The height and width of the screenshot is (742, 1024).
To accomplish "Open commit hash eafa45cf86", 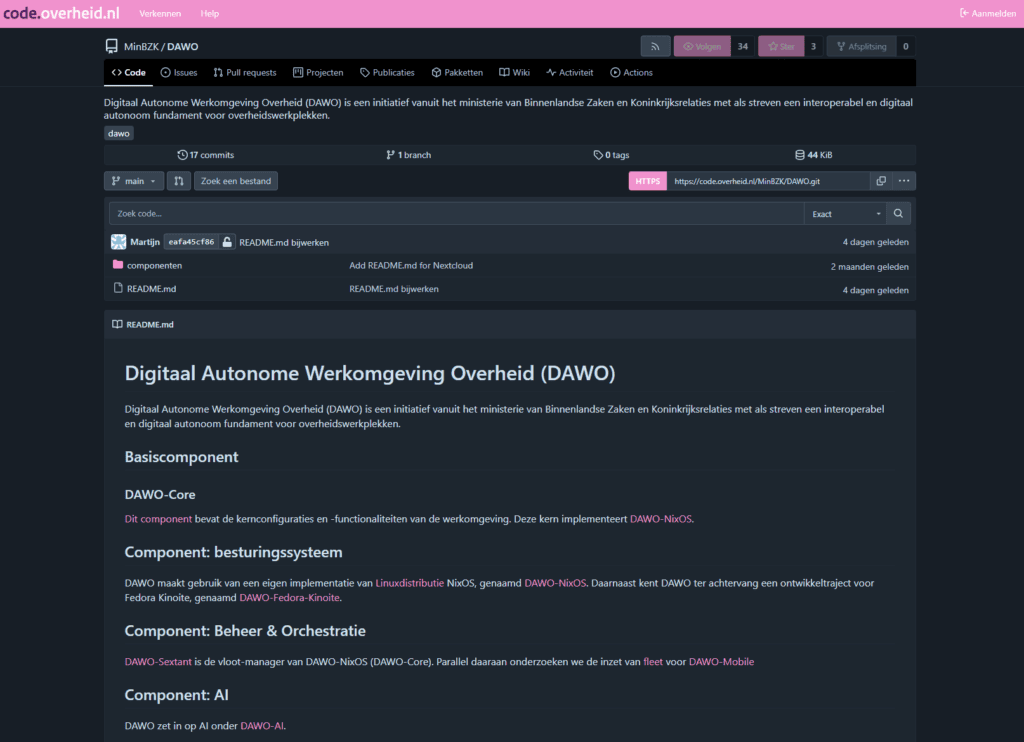I will (x=191, y=242).
